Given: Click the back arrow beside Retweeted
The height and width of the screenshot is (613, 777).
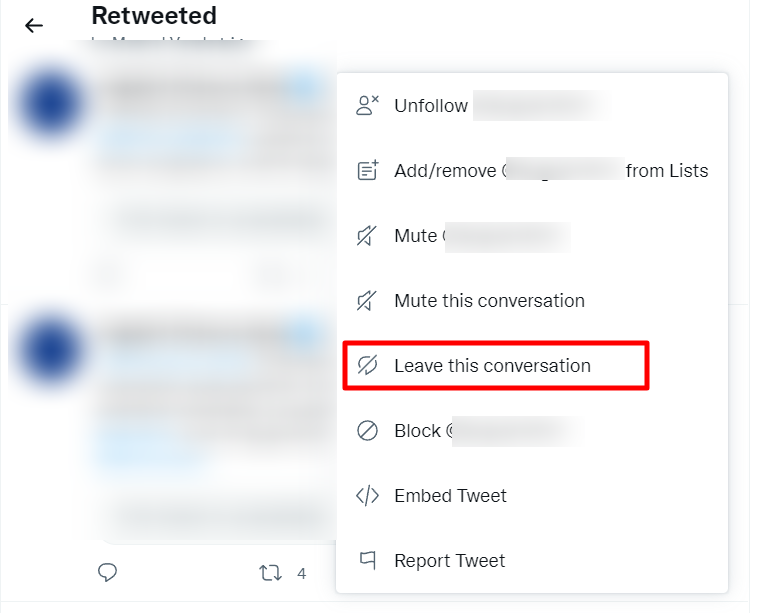Looking at the screenshot, I should coord(34,25).
